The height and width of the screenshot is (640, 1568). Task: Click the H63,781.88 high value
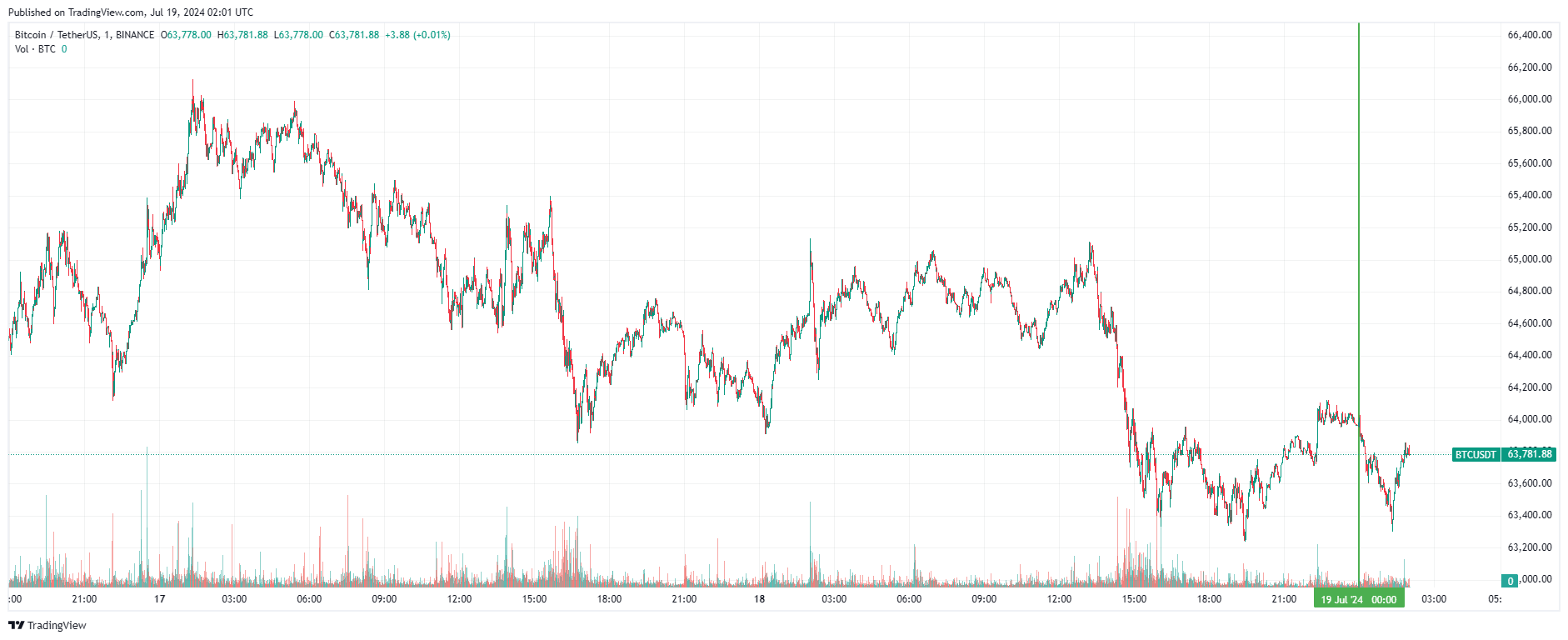point(242,35)
